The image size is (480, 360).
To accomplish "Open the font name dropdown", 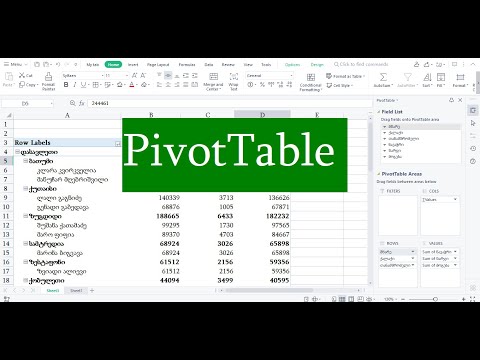I will pyautogui.click(x=102, y=76).
